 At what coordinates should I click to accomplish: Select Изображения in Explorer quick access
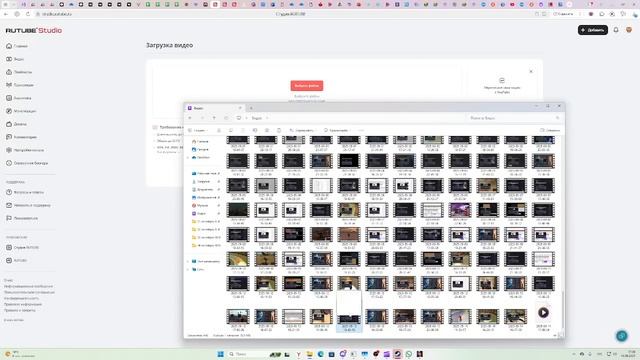[205, 198]
